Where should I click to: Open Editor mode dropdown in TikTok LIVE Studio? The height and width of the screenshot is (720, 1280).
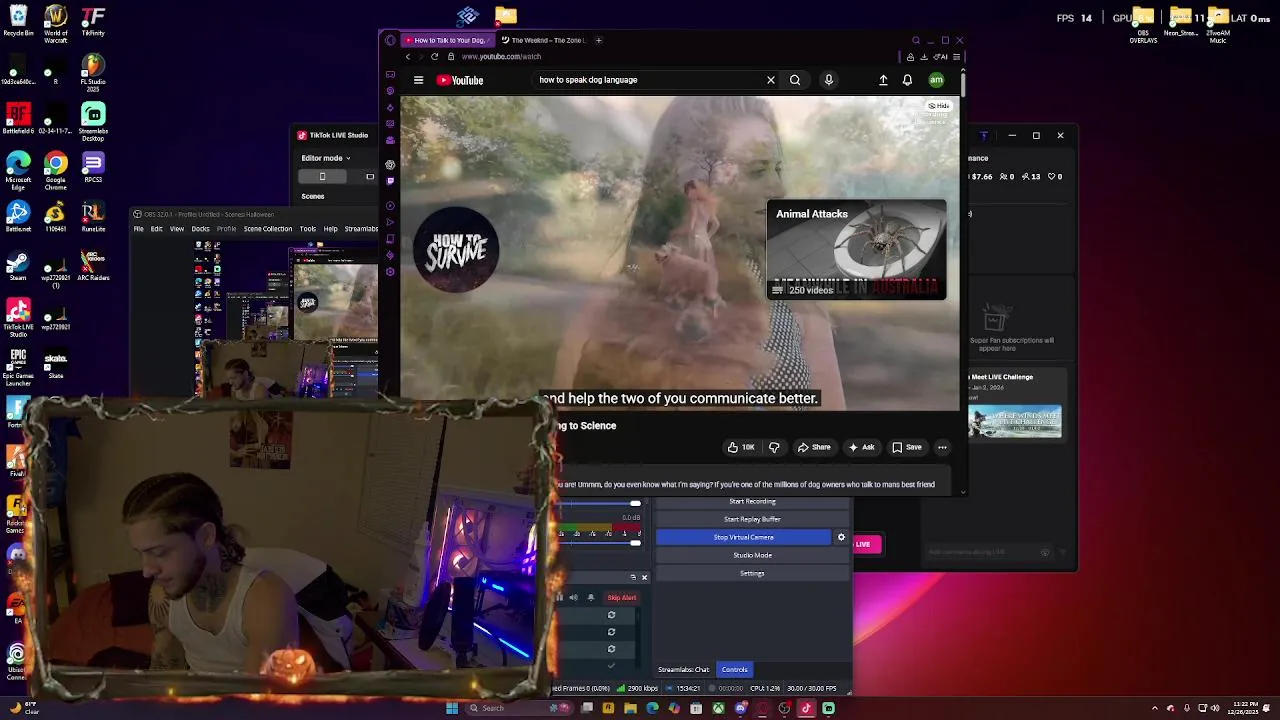coord(326,158)
